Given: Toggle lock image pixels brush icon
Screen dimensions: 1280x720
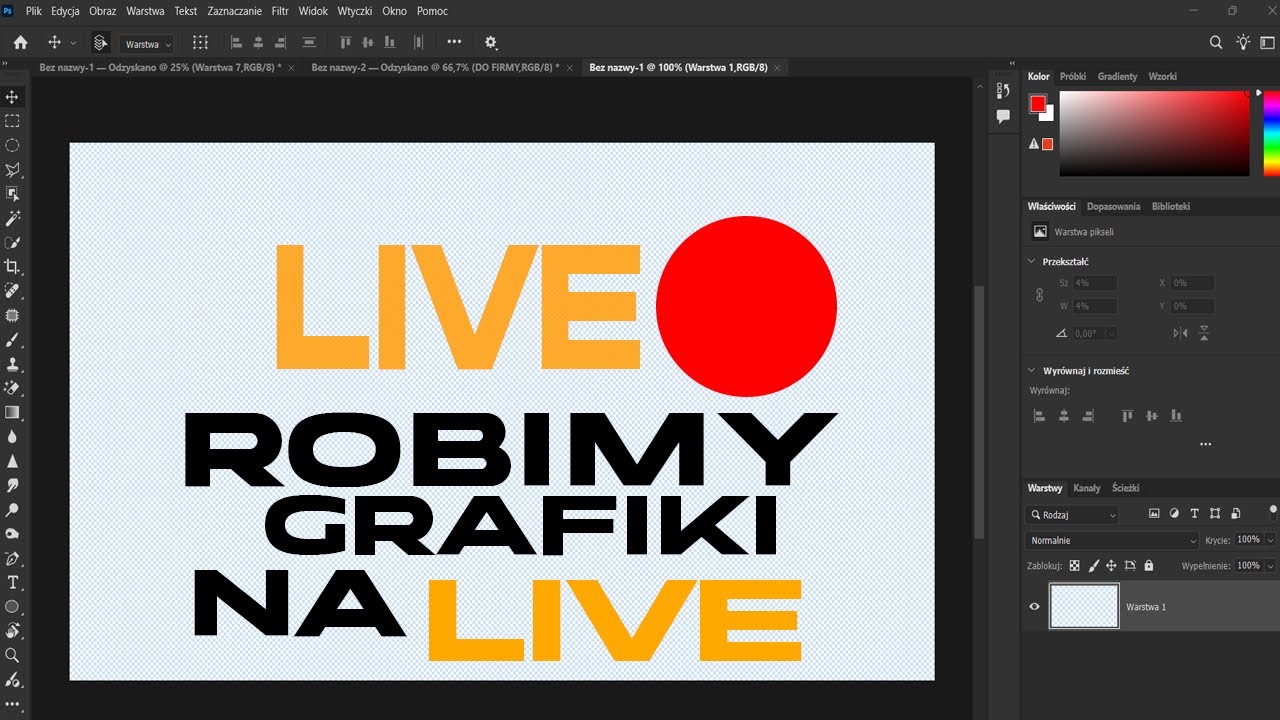Looking at the screenshot, I should pyautogui.click(x=1093, y=566).
